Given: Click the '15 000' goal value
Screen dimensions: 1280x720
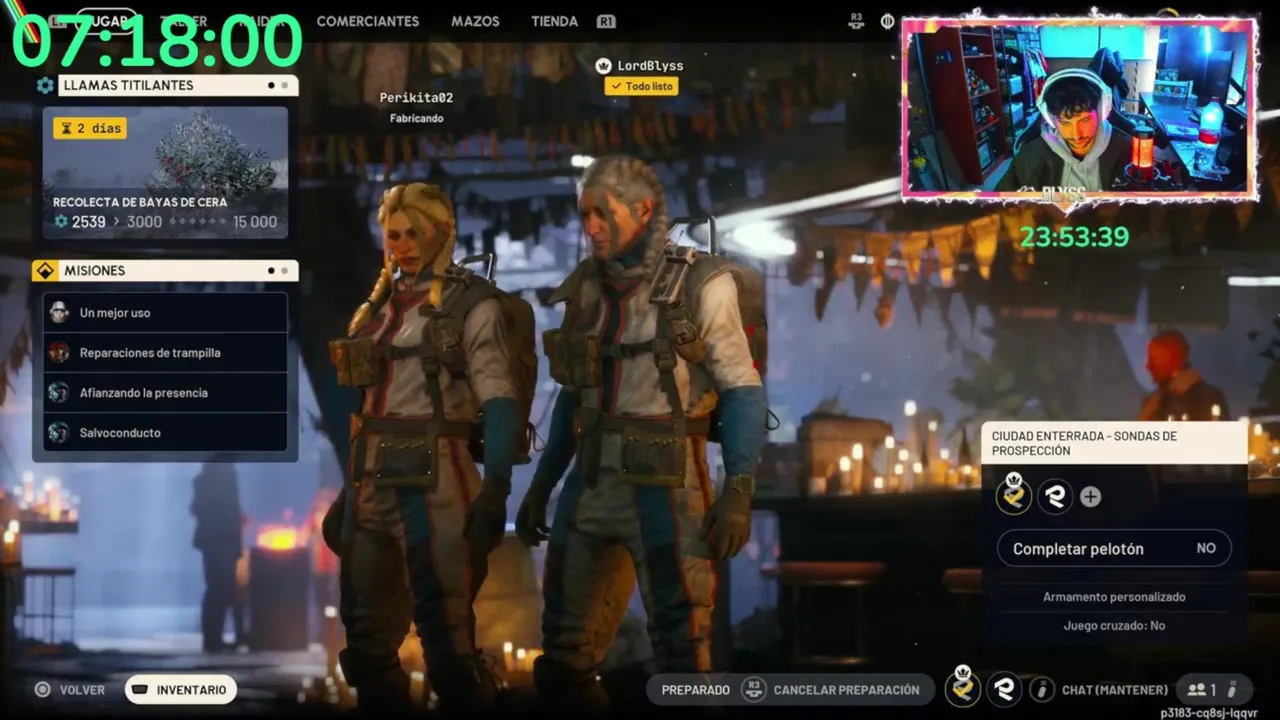Looking at the screenshot, I should click(255, 222).
